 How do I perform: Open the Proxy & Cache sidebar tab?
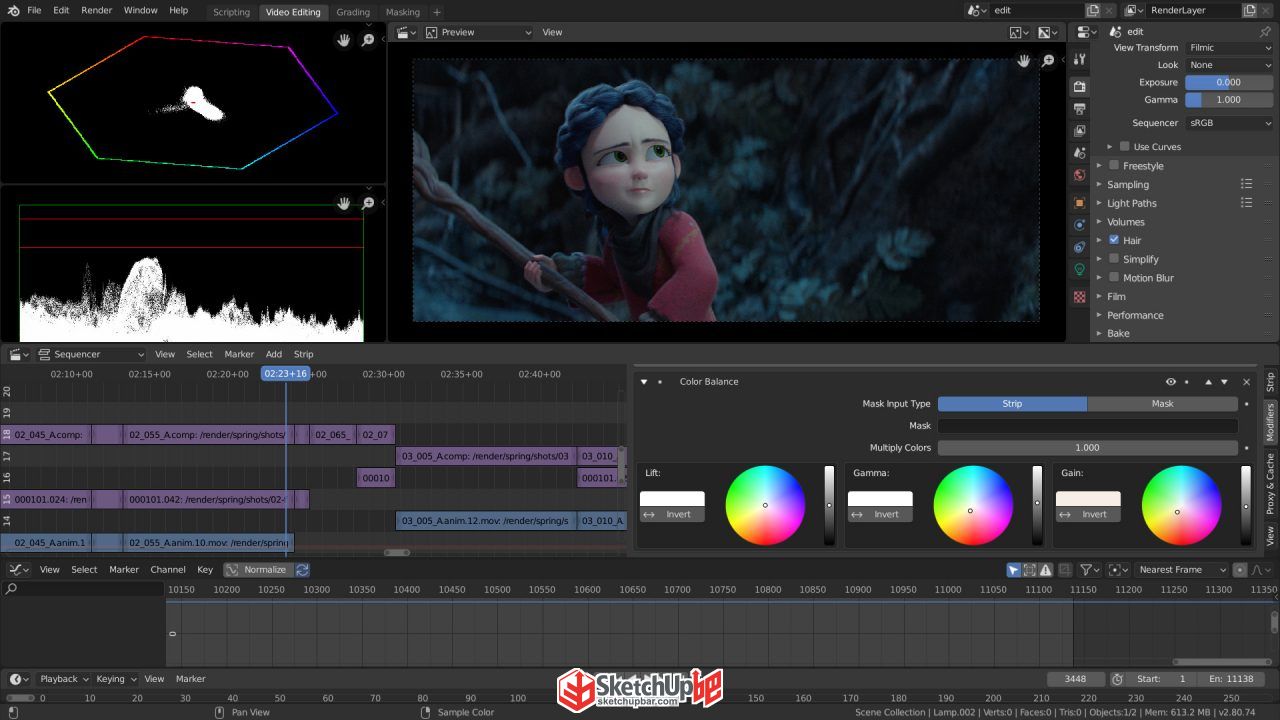[x=1271, y=483]
